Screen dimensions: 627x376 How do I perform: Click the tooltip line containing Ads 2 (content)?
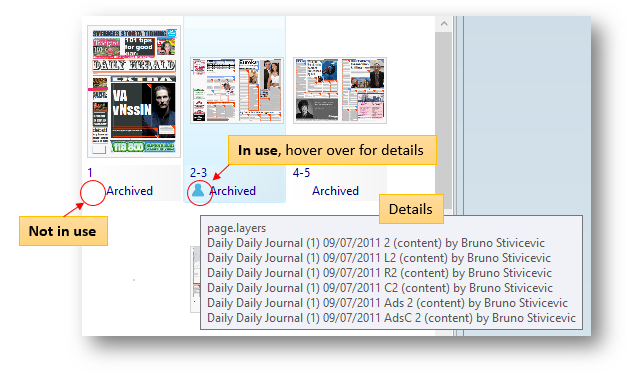[387, 303]
